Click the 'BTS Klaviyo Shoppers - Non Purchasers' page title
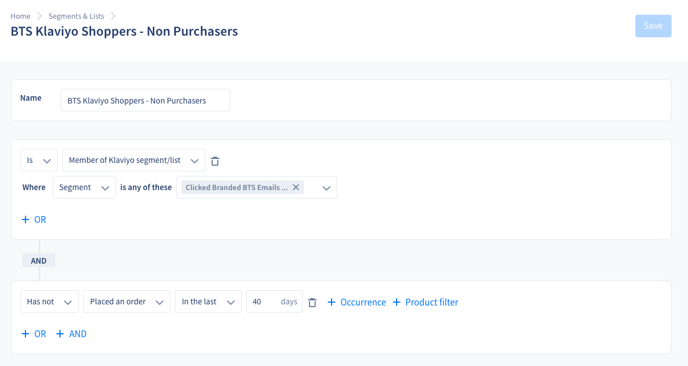688x366 pixels. 124,32
